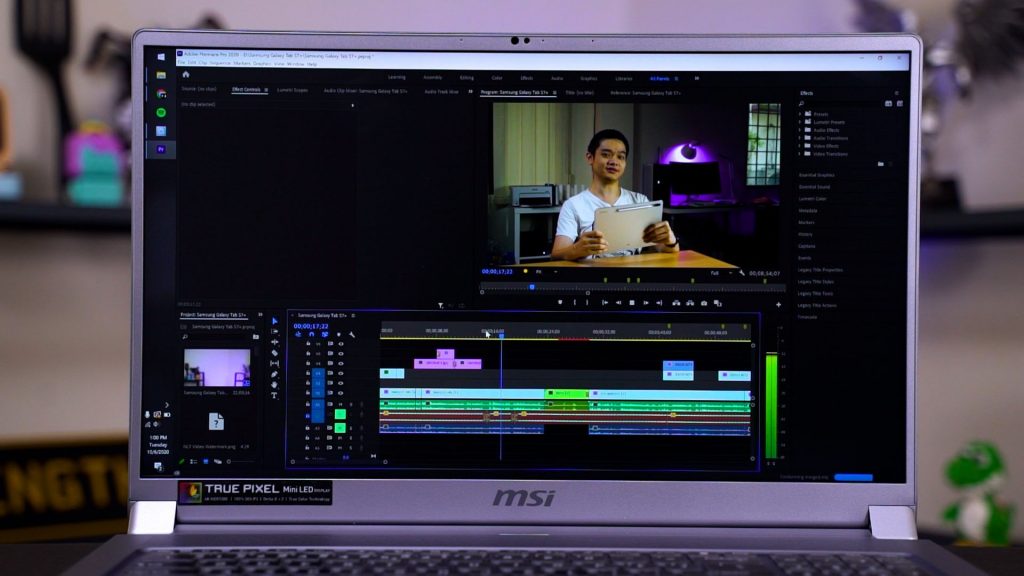This screenshot has width=1024, height=576.
Task: Switch Project panel to List view
Action: (x=193, y=461)
